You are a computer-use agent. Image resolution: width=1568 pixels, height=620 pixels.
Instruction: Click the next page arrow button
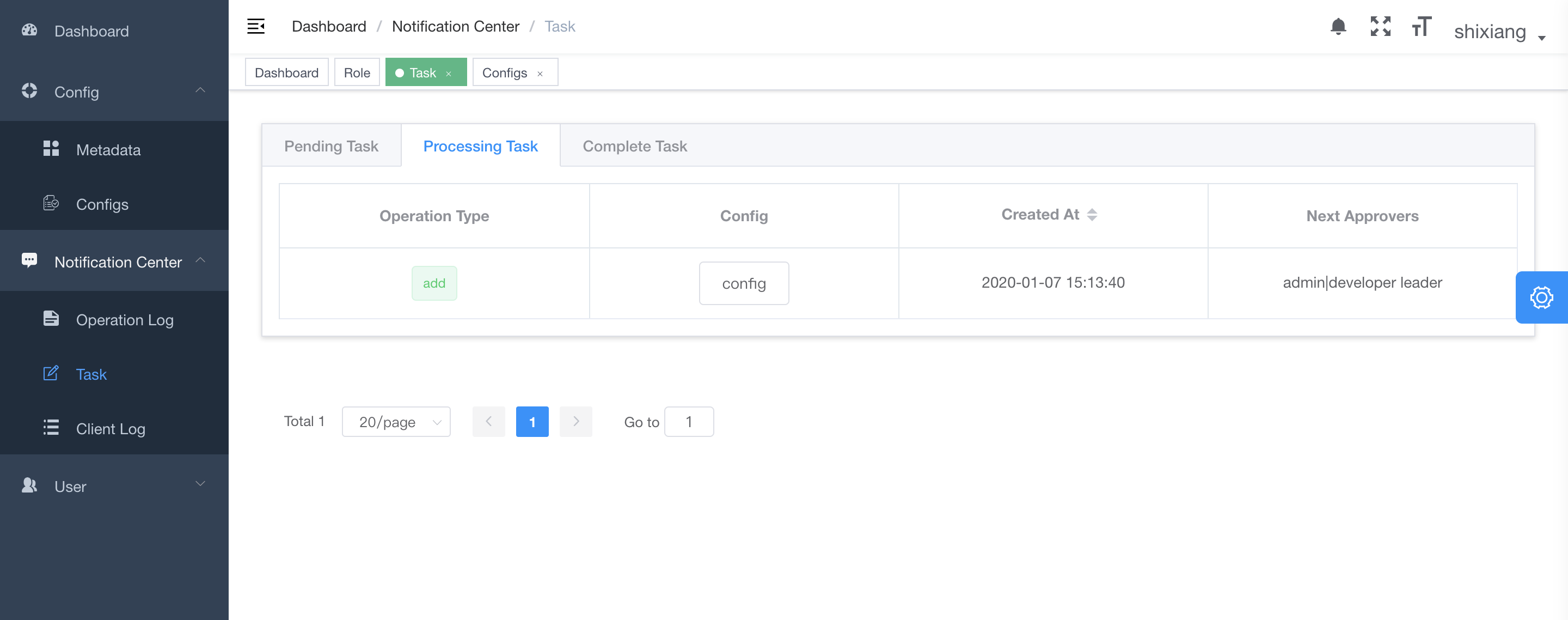click(576, 422)
